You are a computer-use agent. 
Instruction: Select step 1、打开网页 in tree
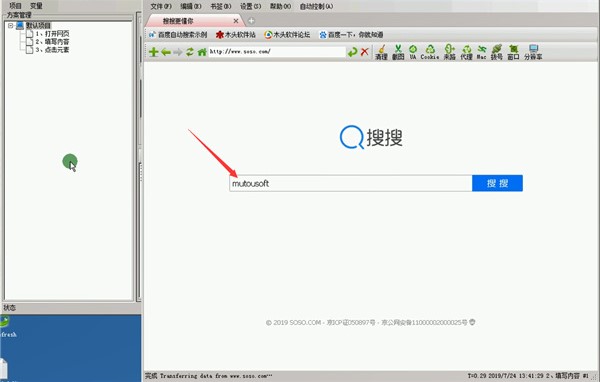48,34
